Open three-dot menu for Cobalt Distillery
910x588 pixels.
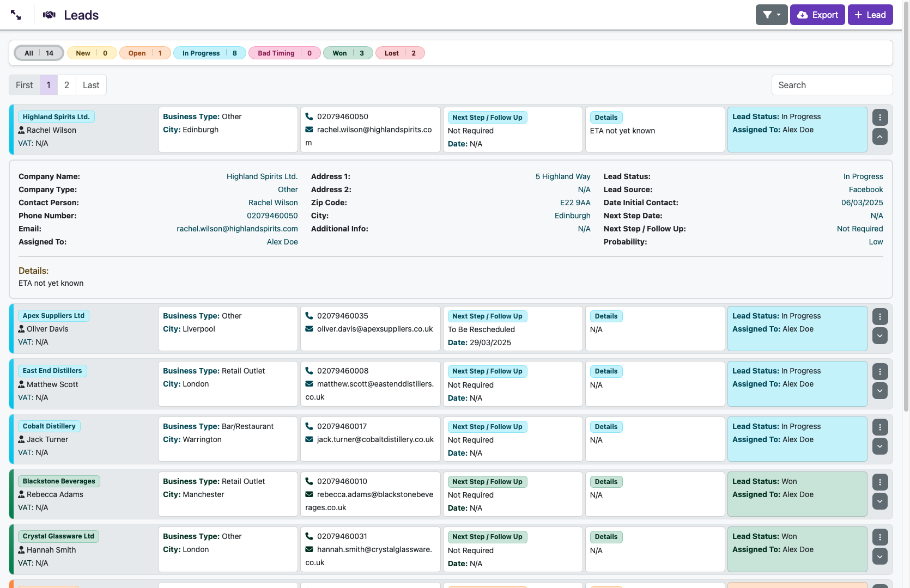pos(880,427)
